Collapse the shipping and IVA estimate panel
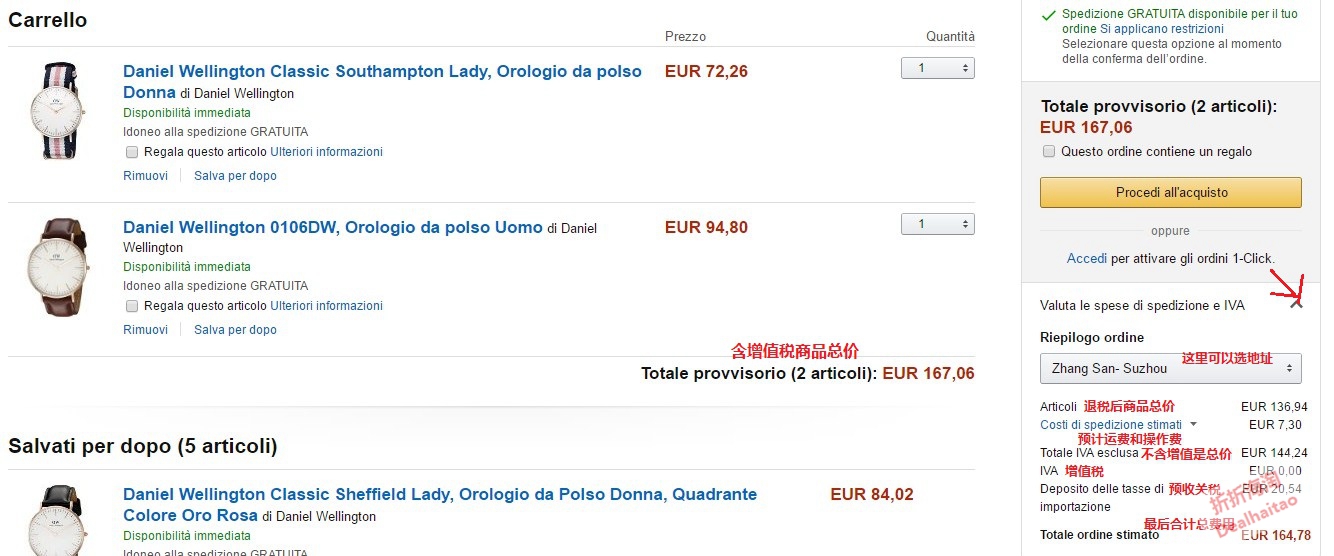Viewport: 1334px width, 556px height. point(1296,304)
